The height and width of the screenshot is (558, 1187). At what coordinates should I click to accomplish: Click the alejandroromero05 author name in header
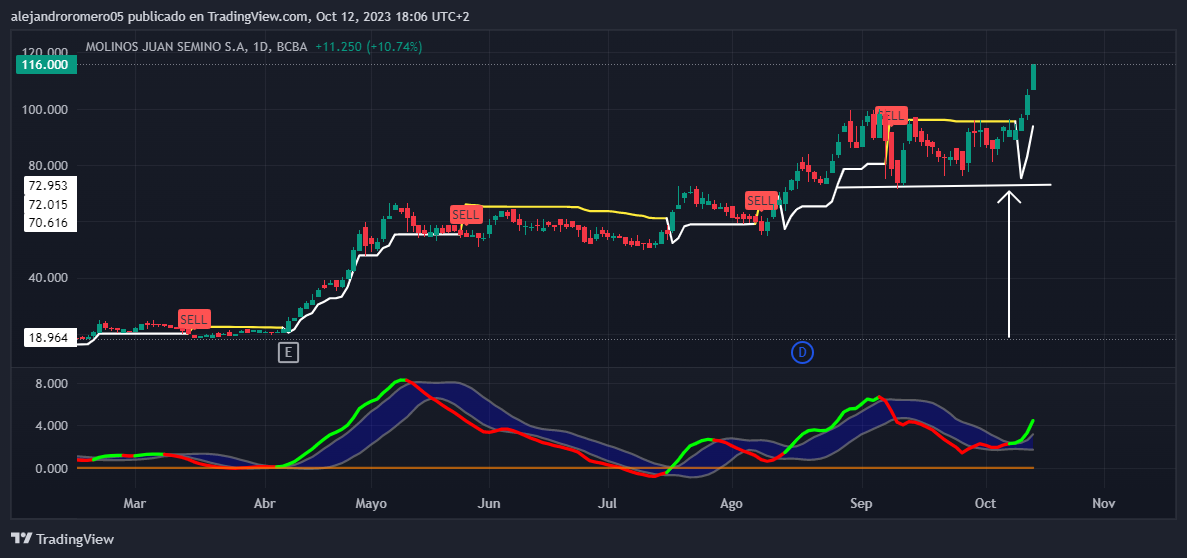pos(65,16)
